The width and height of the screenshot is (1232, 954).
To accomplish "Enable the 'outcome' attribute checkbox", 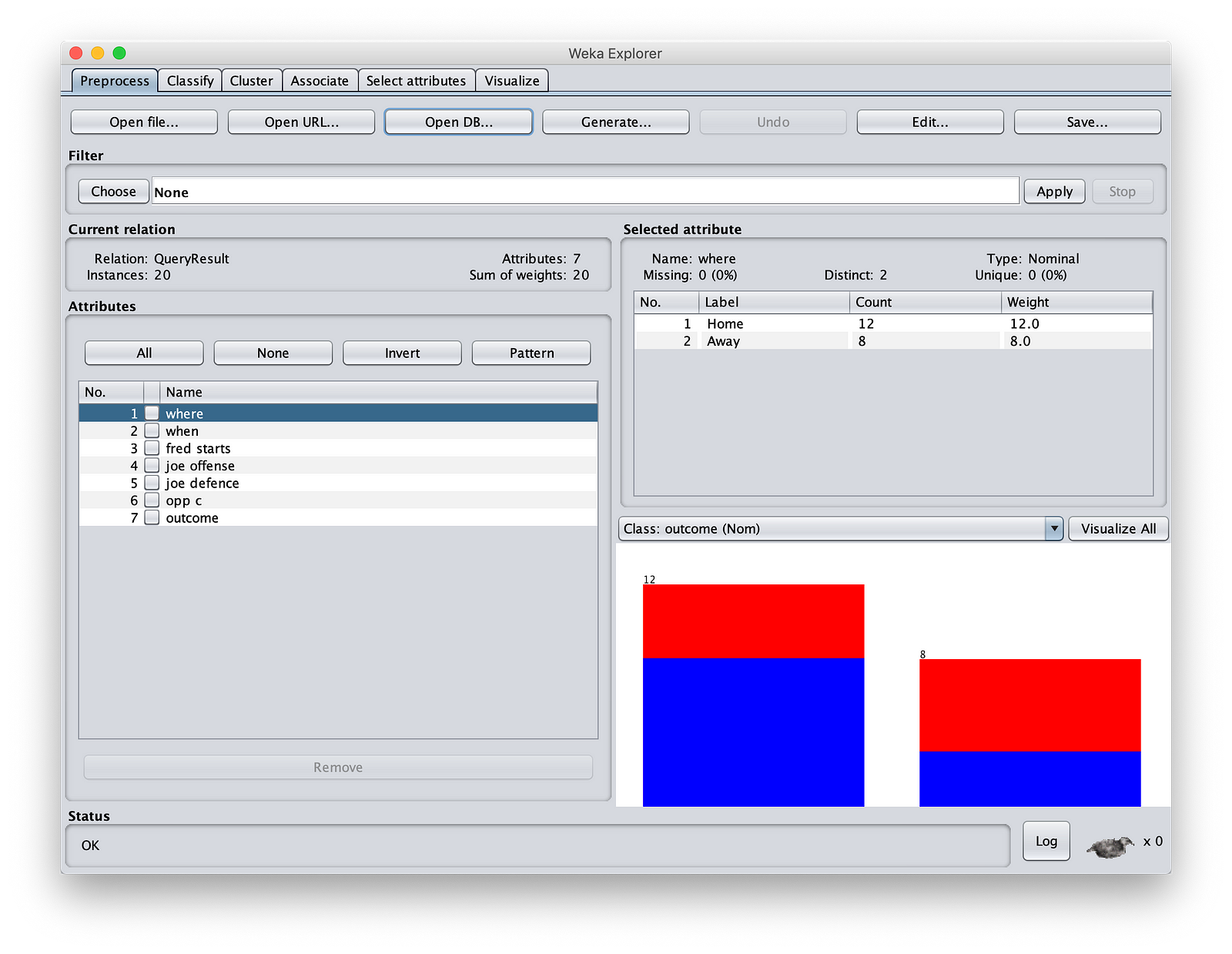I will point(152,518).
